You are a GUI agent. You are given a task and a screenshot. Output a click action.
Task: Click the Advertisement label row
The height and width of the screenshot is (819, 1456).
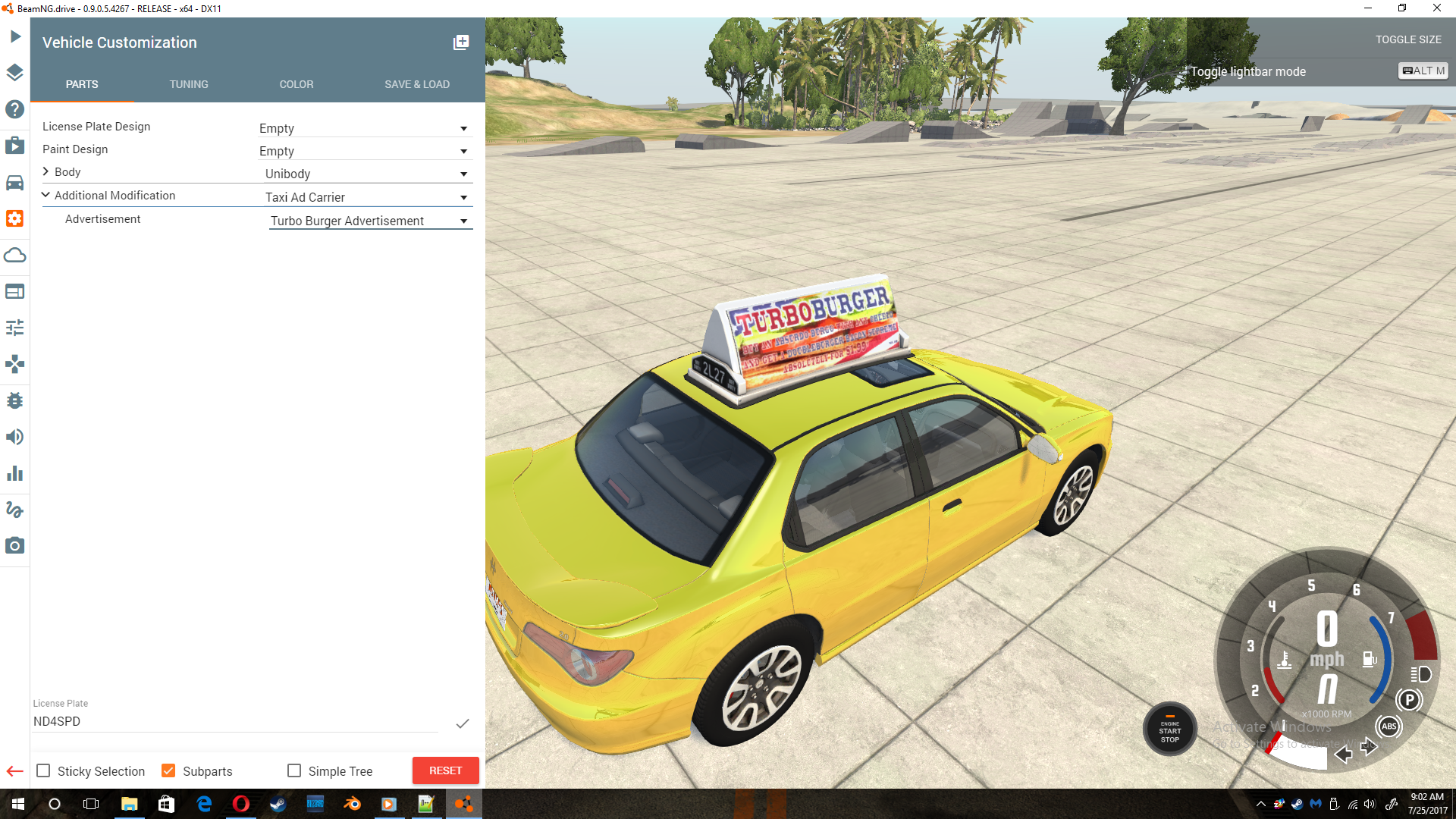click(x=102, y=219)
